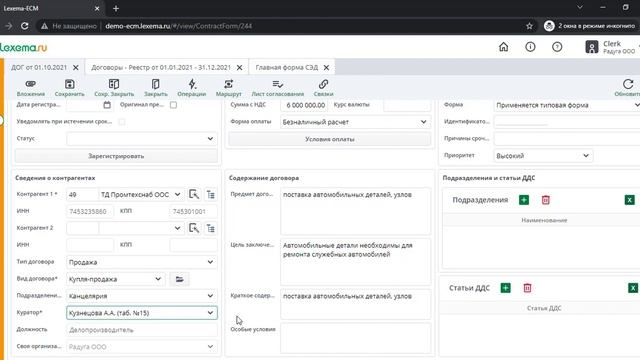Search Контрагент 2 with lookup icon
This screenshot has width=640, height=360.
[194, 228]
